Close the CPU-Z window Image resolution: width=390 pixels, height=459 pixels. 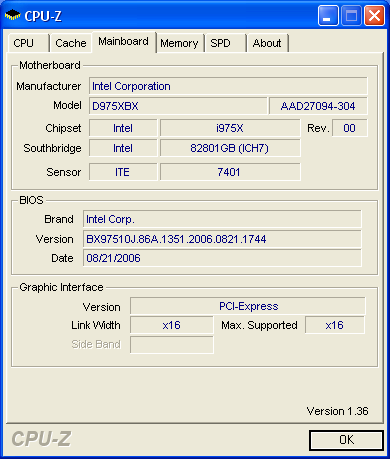pos(374,15)
